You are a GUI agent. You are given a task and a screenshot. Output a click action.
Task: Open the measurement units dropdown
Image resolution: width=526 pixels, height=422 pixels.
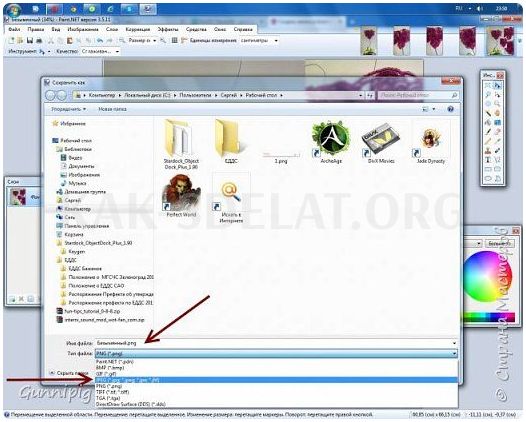(259, 41)
